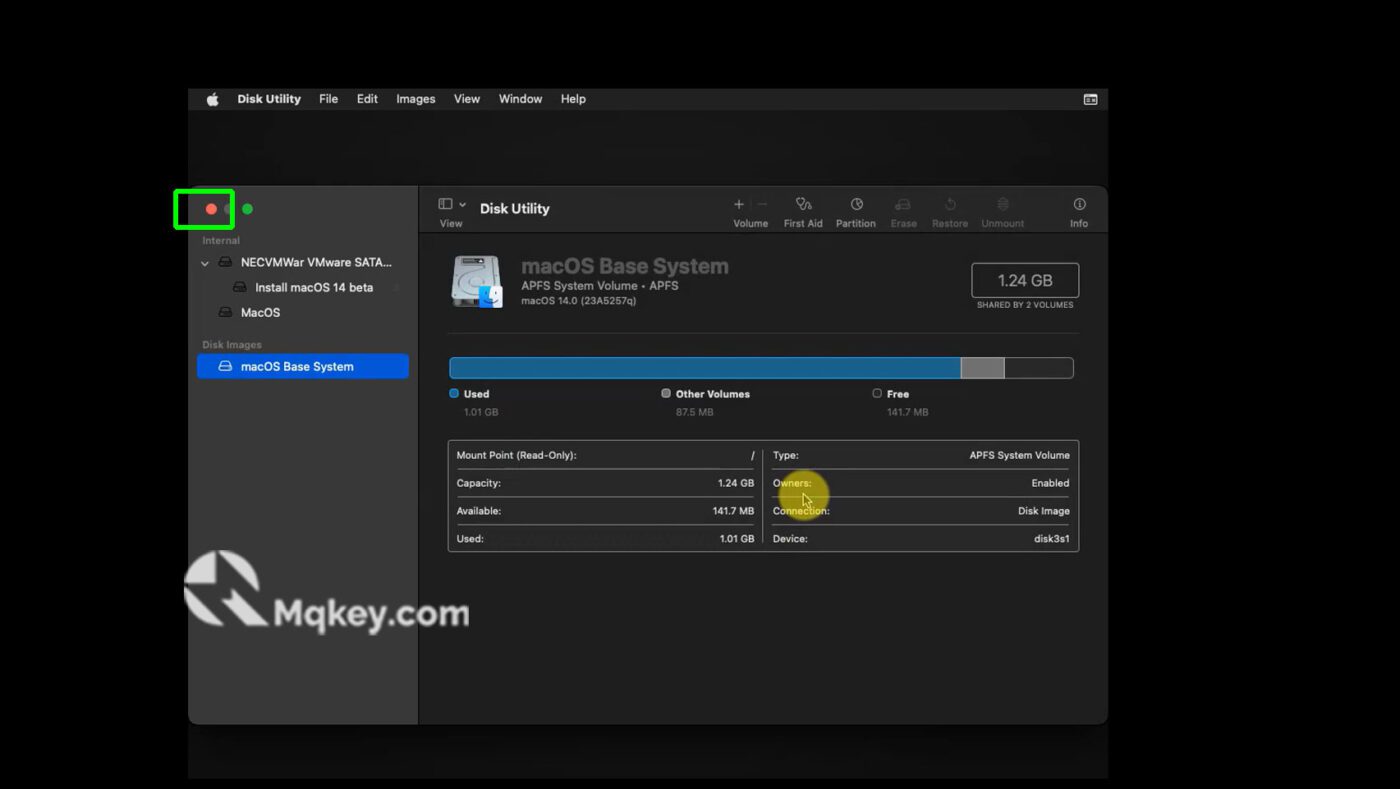This screenshot has width=1400, height=789.
Task: Select the Install macOS 14 beta volume
Action: click(304, 287)
